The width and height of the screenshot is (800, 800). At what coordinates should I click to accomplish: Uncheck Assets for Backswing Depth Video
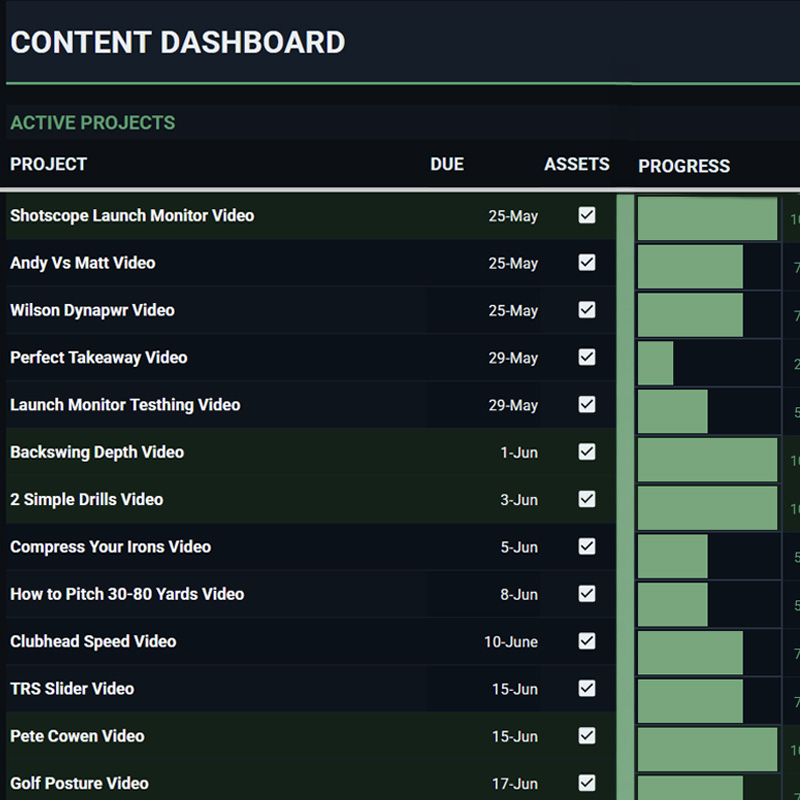[x=587, y=452]
